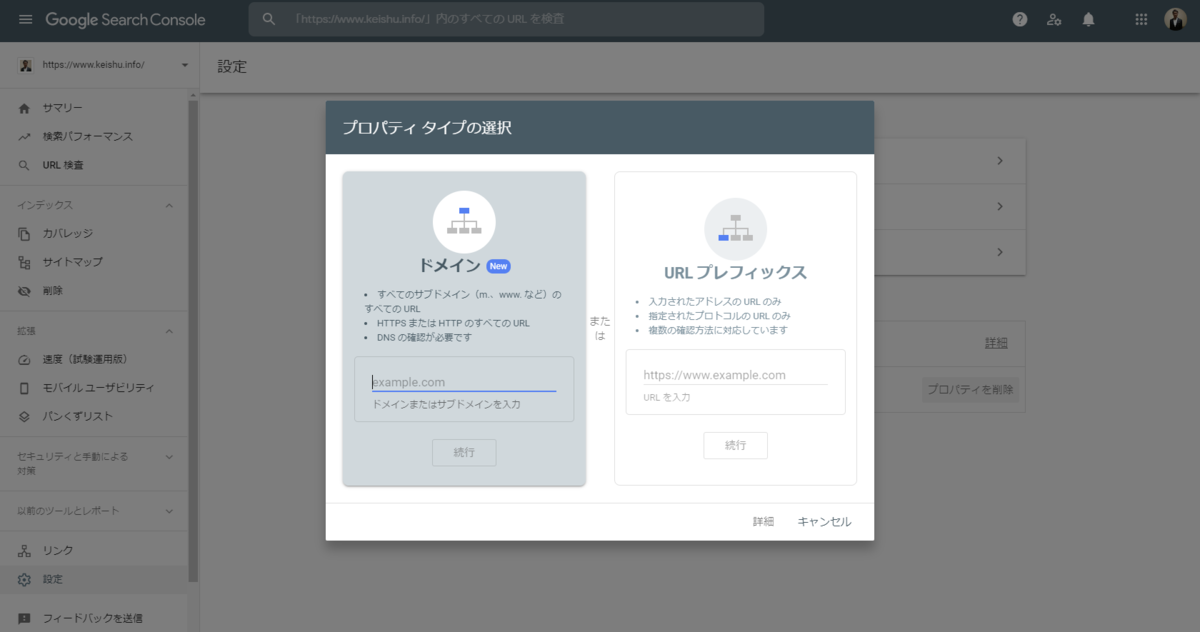Click the feedback icon beside フィードバックを送信
This screenshot has height=632, width=1200.
pos(25,618)
